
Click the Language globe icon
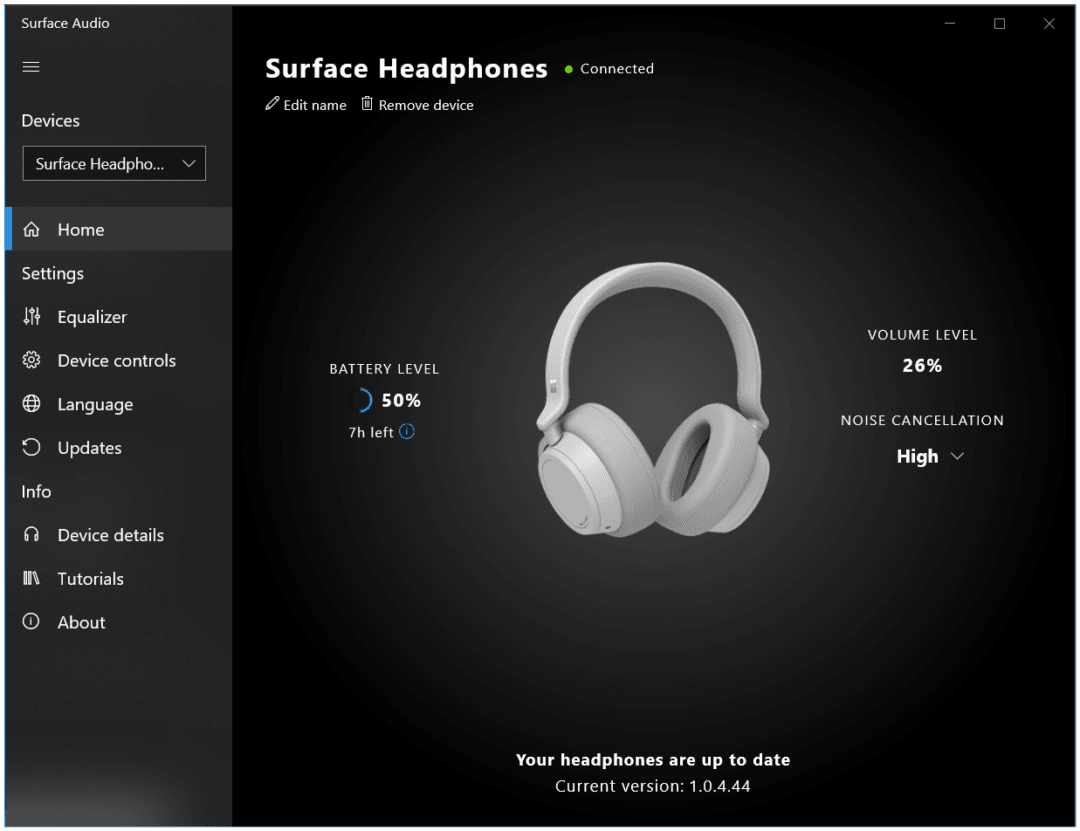pyautogui.click(x=31, y=404)
